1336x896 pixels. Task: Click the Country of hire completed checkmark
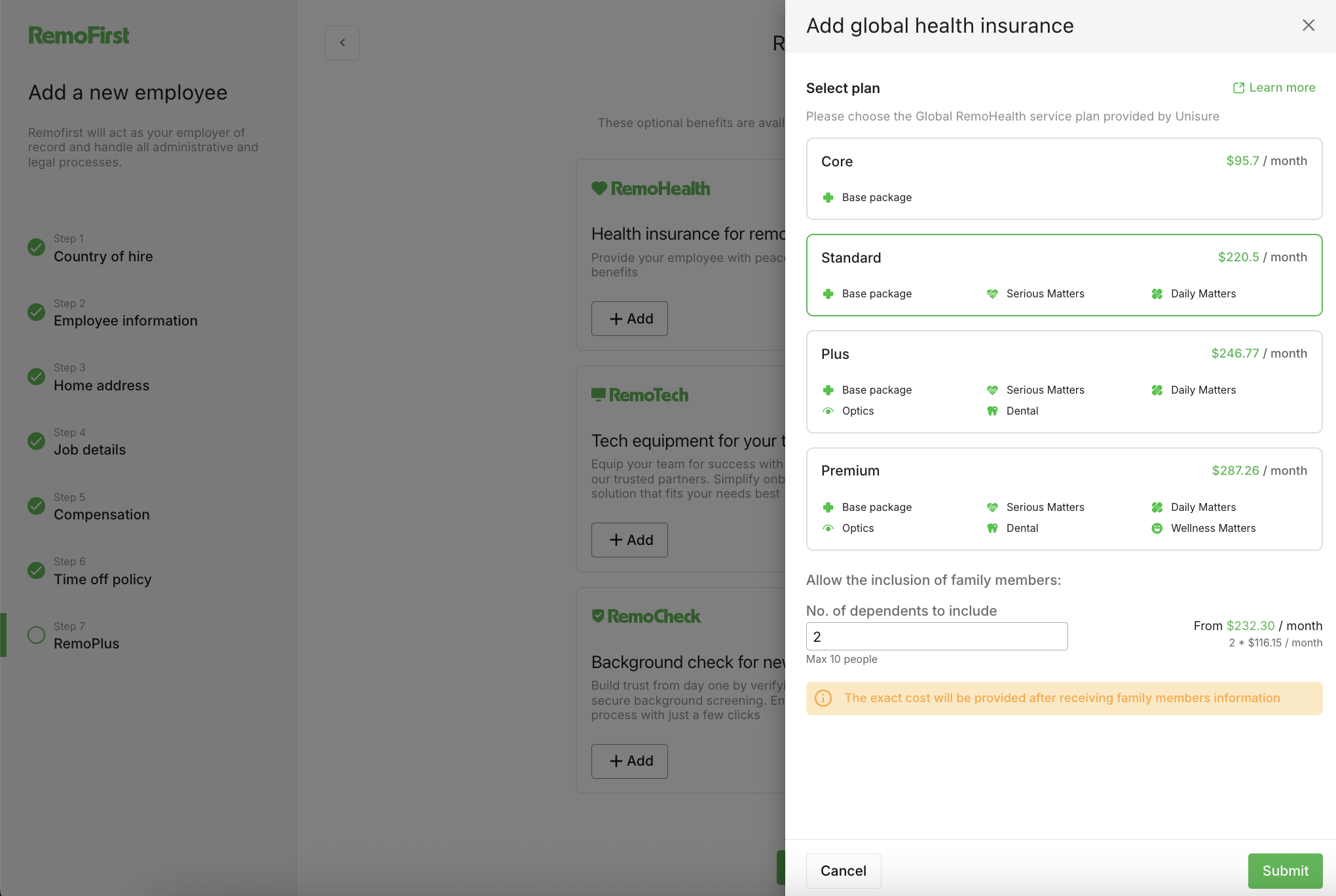pos(36,248)
